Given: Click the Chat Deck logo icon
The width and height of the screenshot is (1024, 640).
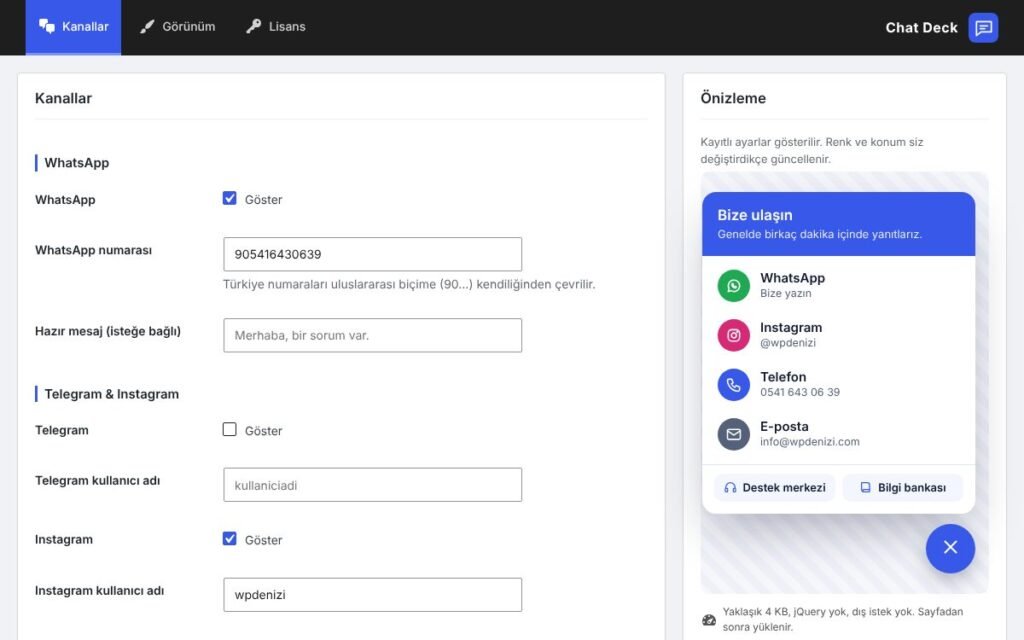Looking at the screenshot, I should click(983, 27).
